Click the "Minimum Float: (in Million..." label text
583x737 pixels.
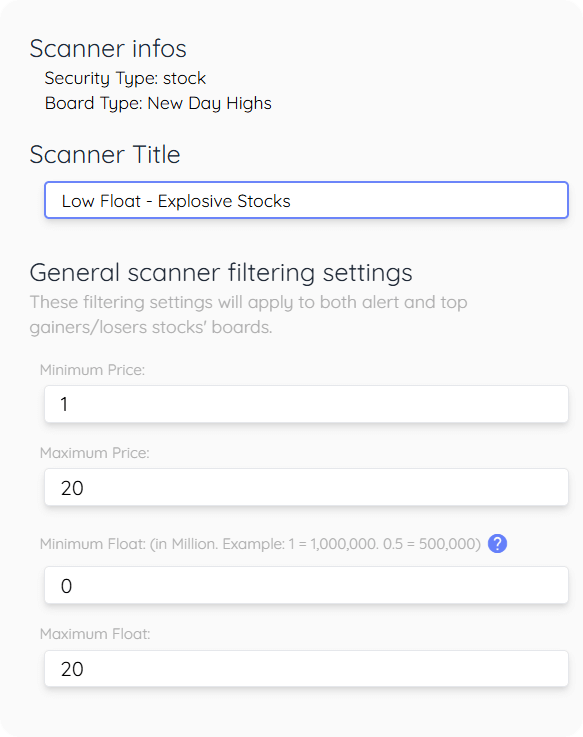click(260, 544)
